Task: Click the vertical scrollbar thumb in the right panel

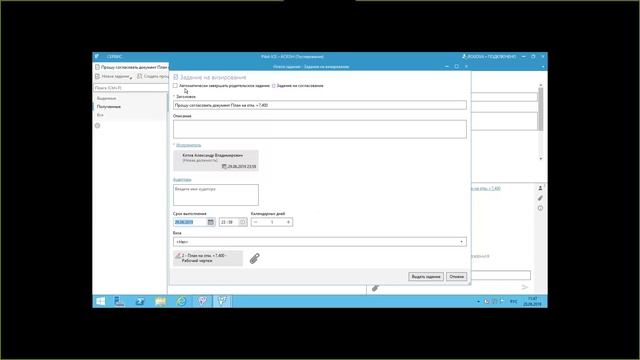Action: (541, 109)
